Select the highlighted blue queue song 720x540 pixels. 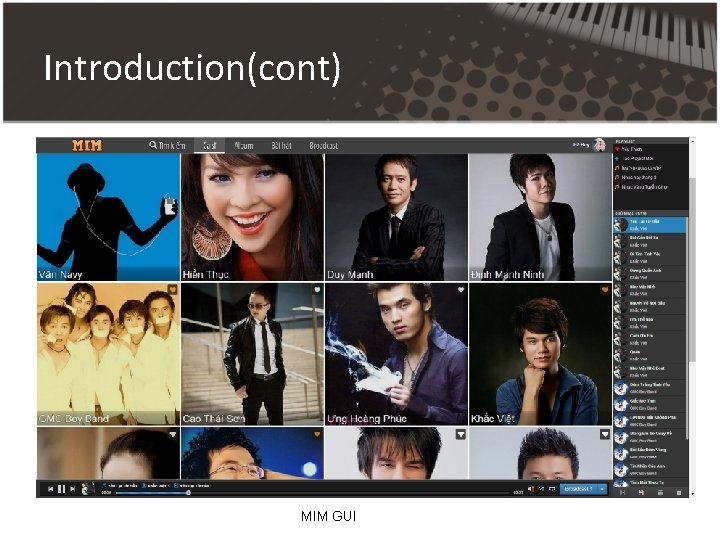point(650,225)
